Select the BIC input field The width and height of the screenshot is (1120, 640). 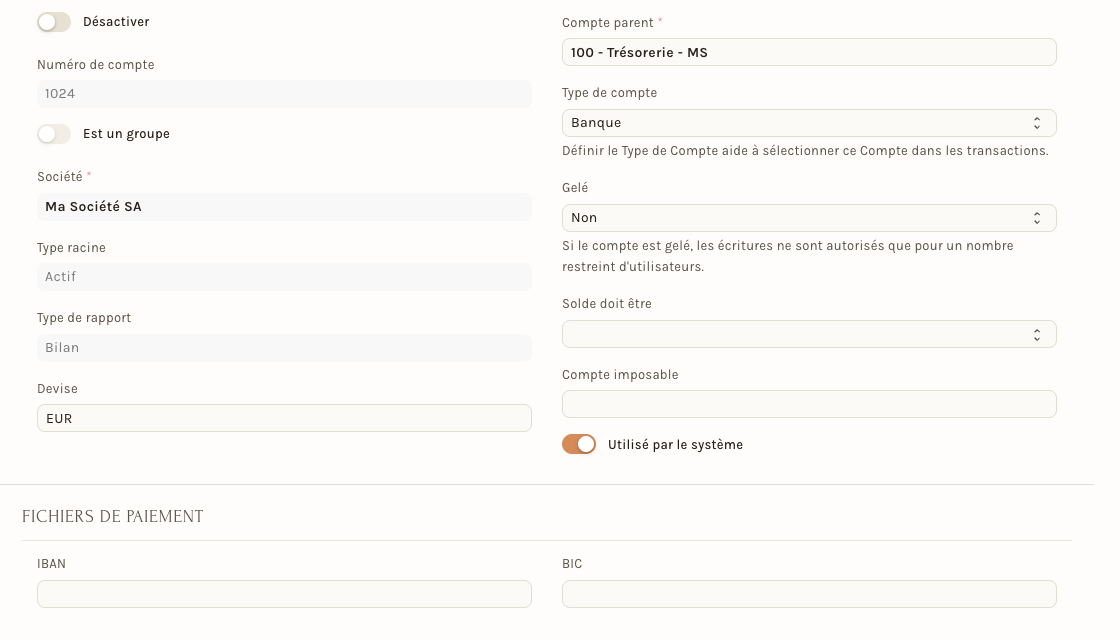(x=809, y=594)
